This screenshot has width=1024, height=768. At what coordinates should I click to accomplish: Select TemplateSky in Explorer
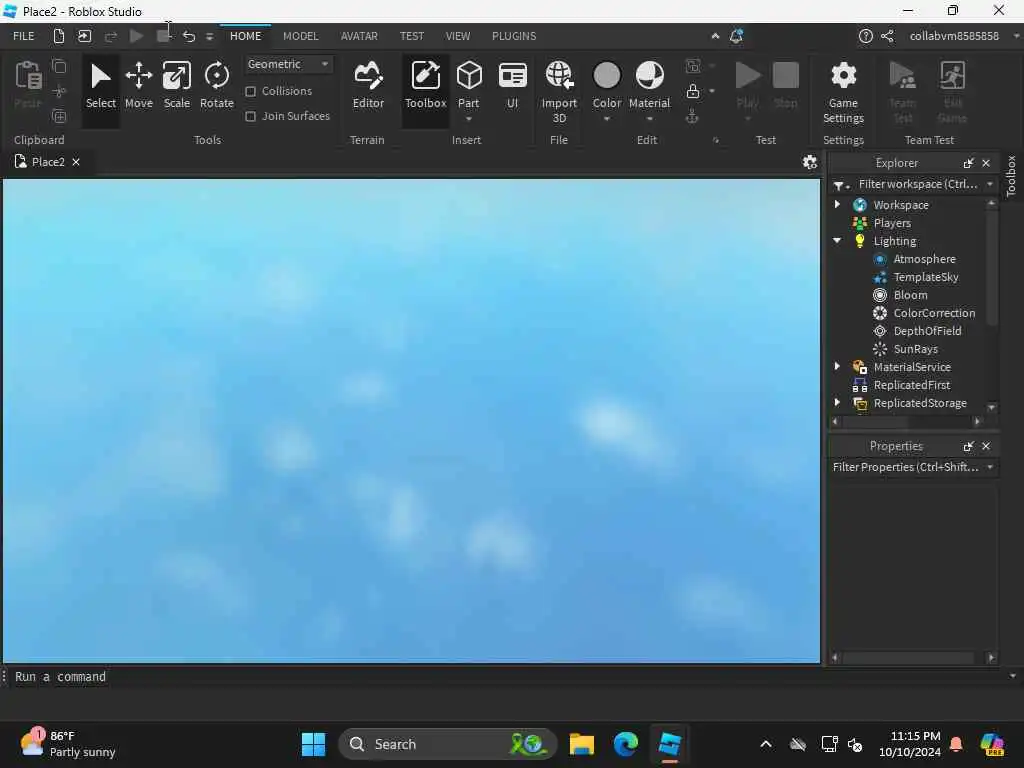click(925, 277)
